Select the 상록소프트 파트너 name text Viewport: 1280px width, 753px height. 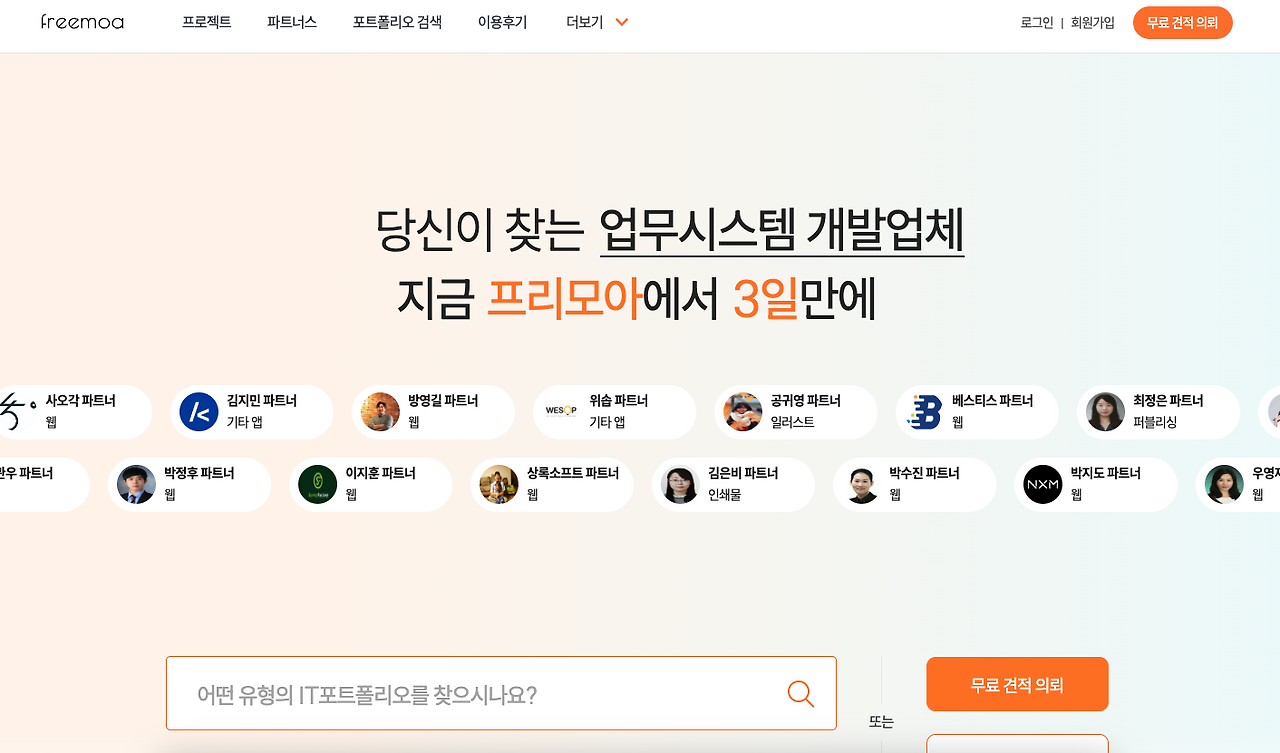tap(573, 473)
